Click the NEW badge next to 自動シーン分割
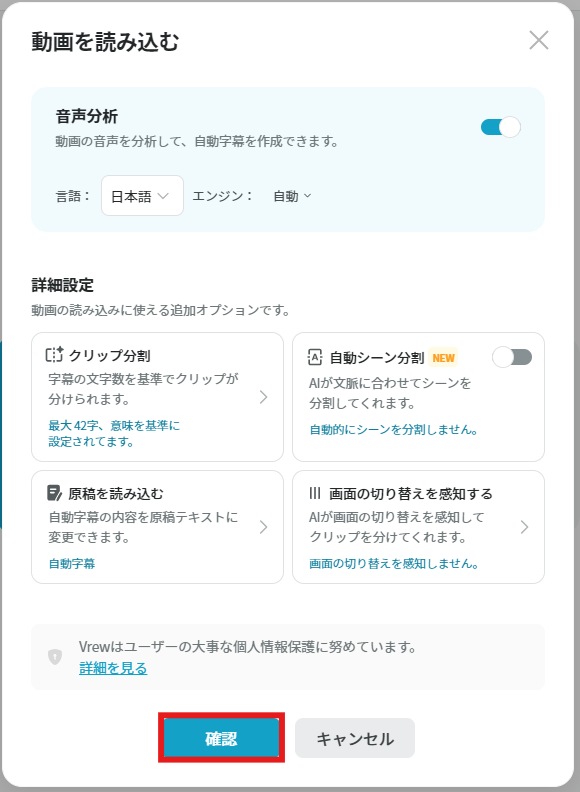The height and width of the screenshot is (792, 580). click(x=443, y=358)
